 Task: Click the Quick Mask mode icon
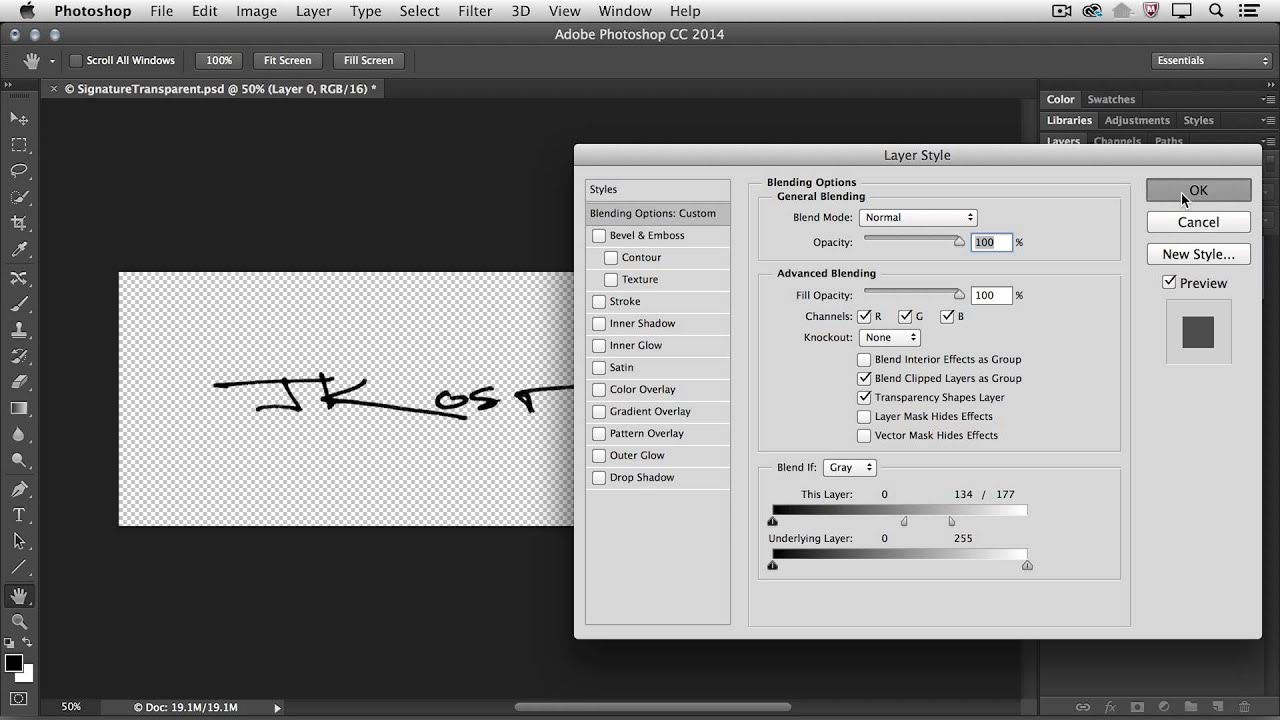[x=19, y=698]
